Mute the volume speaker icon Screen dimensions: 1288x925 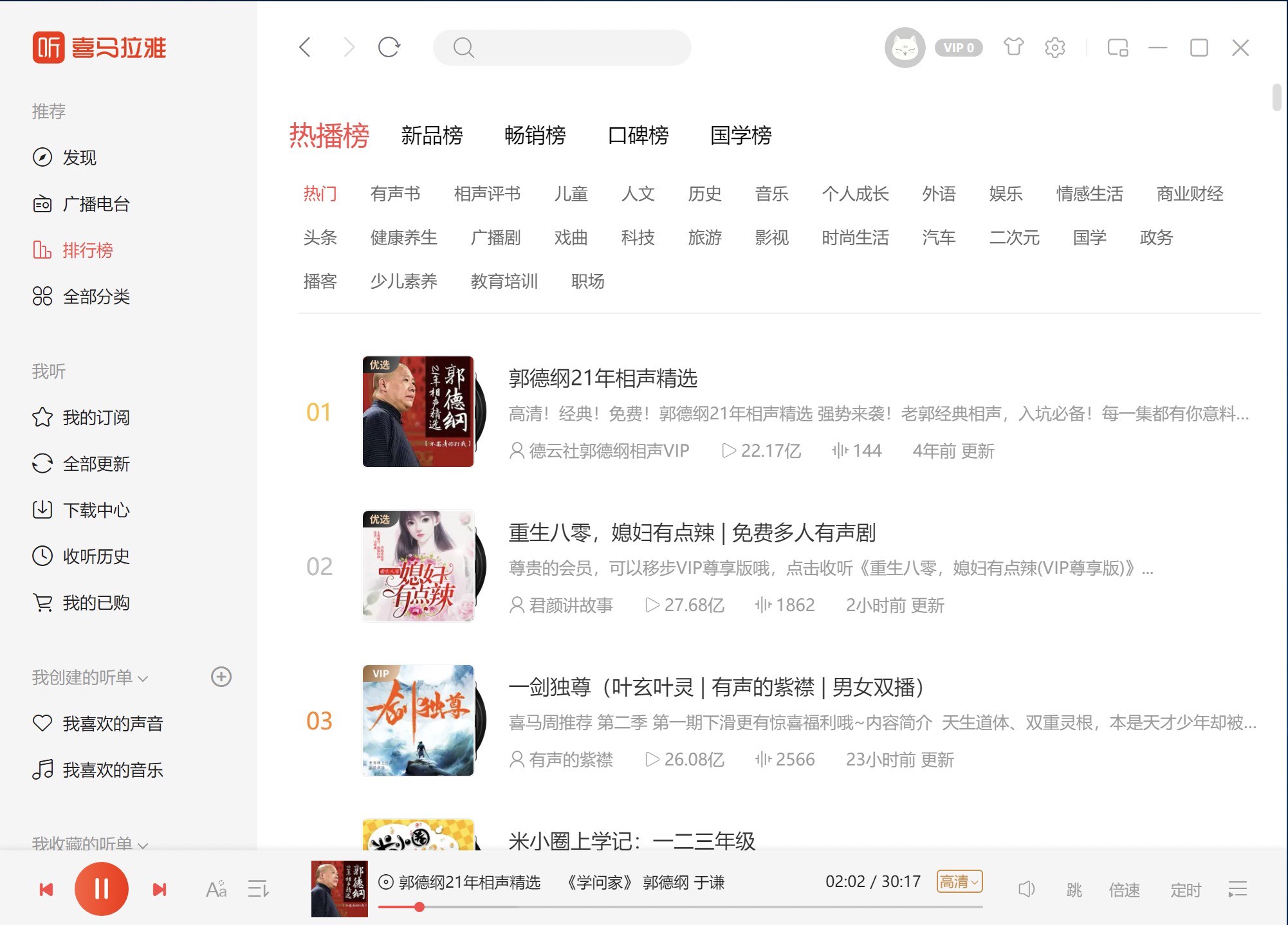point(1026,890)
